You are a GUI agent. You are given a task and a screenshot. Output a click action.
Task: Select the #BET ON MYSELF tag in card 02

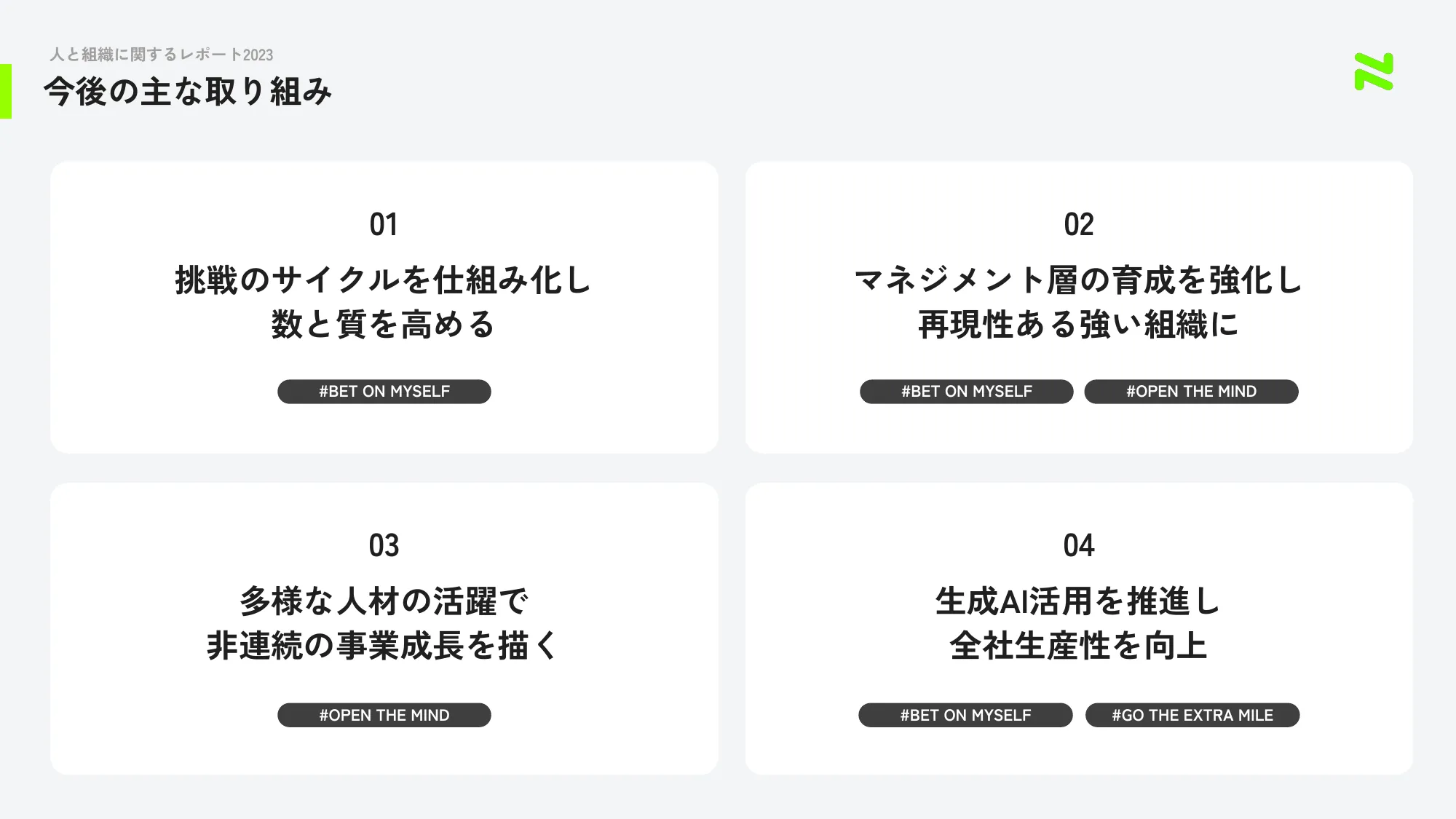pyautogui.click(x=967, y=392)
